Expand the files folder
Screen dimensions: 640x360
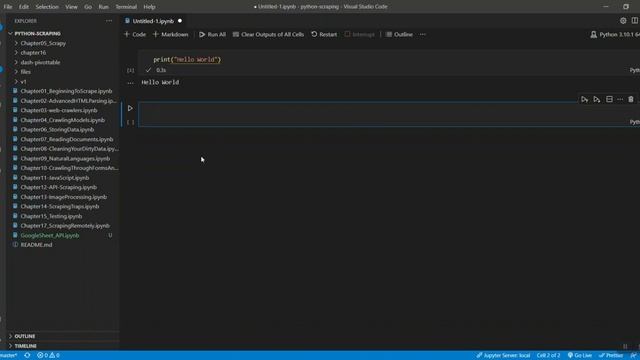(x=25, y=72)
